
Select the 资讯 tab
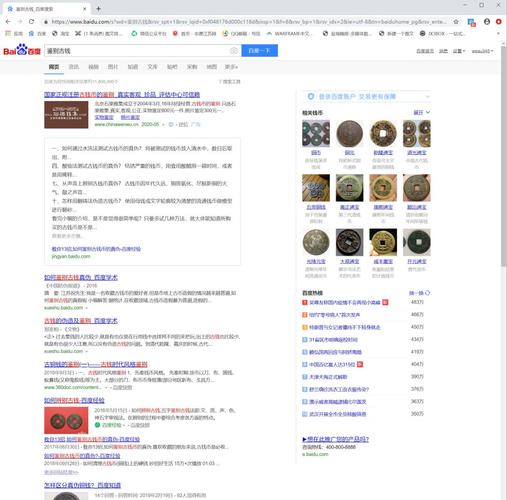coord(74,67)
